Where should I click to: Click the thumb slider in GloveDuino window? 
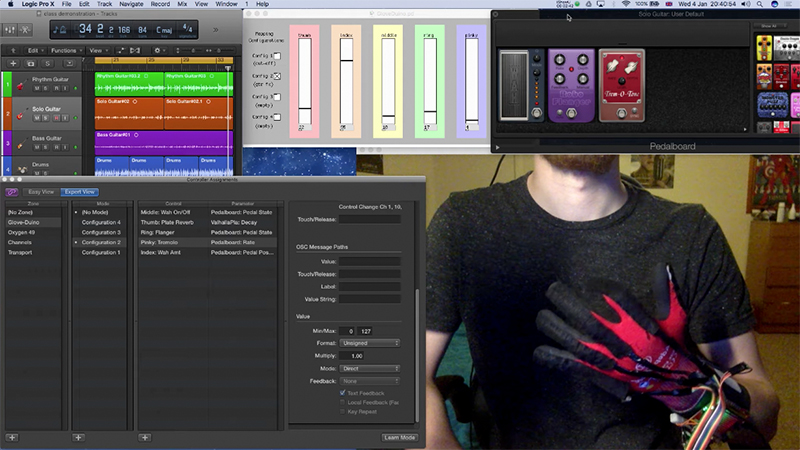[x=305, y=81]
